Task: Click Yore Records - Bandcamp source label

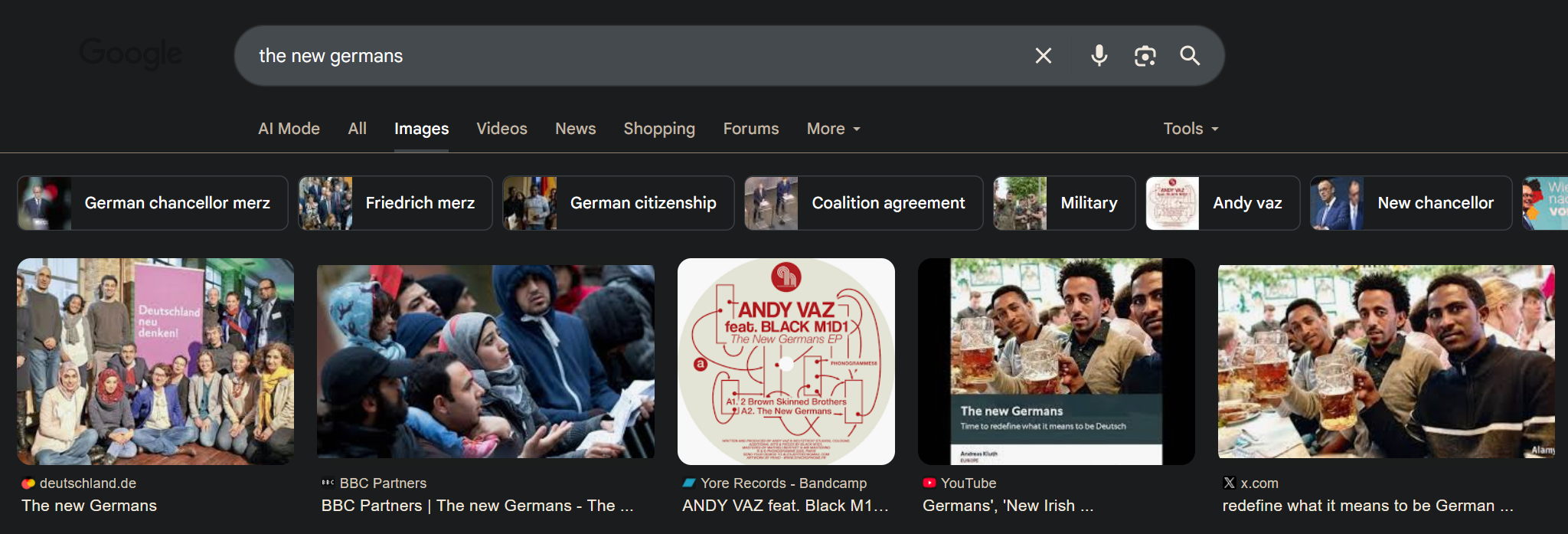Action: point(783,483)
